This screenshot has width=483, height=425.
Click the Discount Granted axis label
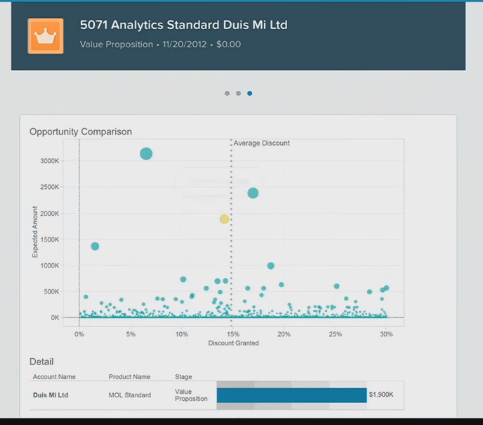coord(233,343)
